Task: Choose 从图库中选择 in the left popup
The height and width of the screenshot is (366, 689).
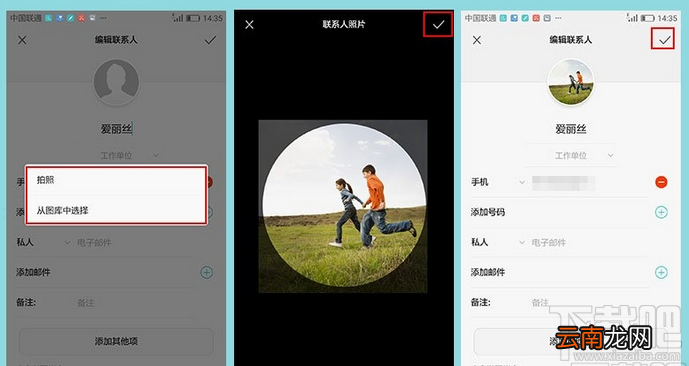Action: point(116,210)
